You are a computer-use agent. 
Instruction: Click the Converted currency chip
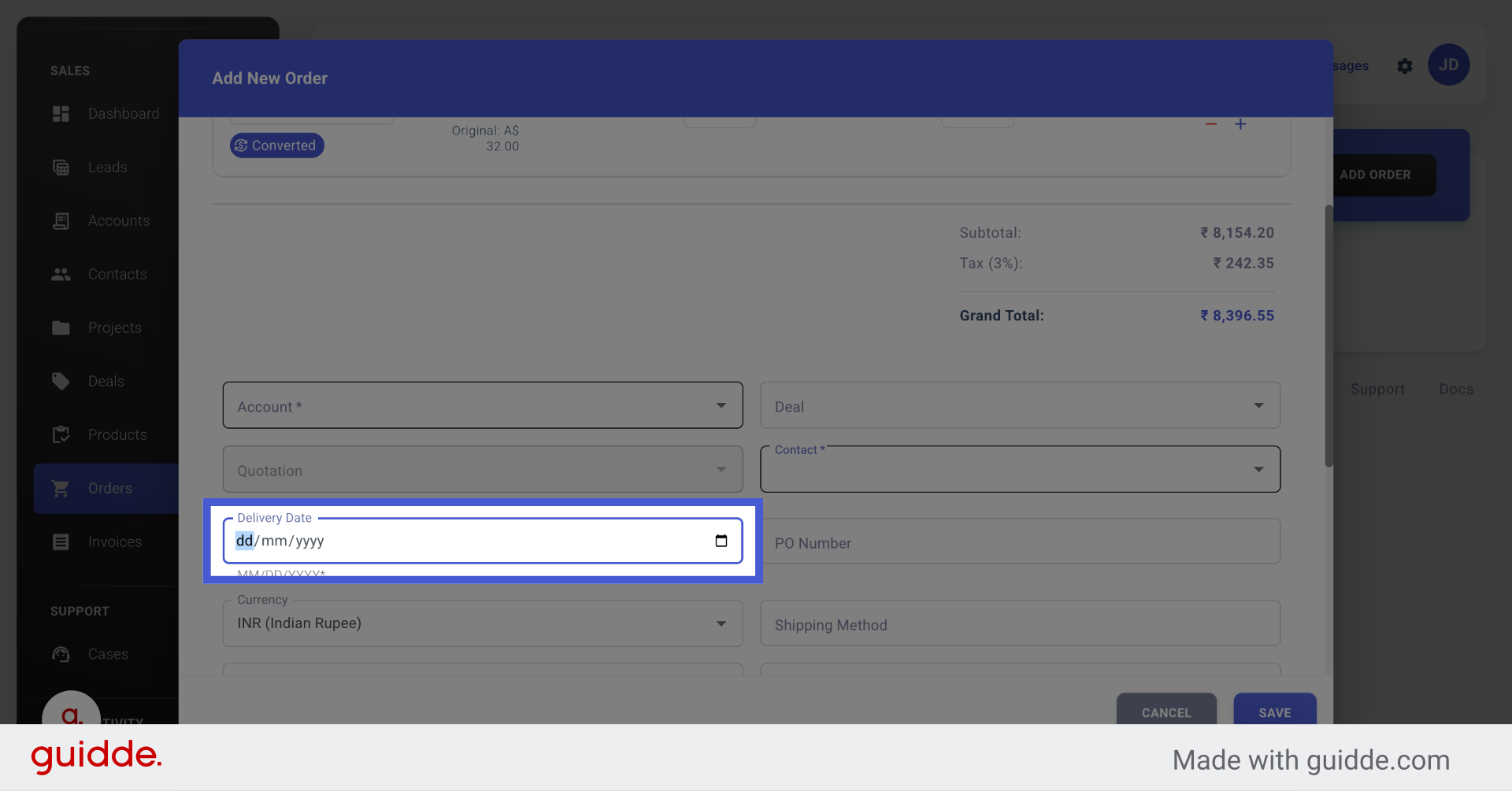277,146
